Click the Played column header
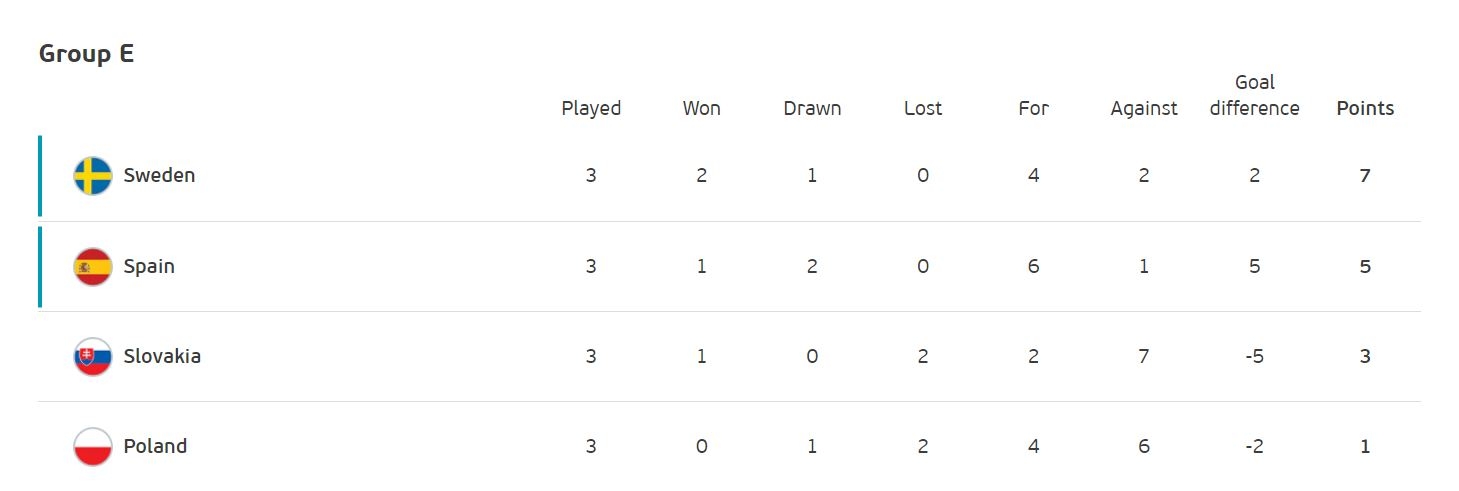The height and width of the screenshot is (491, 1459). pyautogui.click(x=591, y=109)
